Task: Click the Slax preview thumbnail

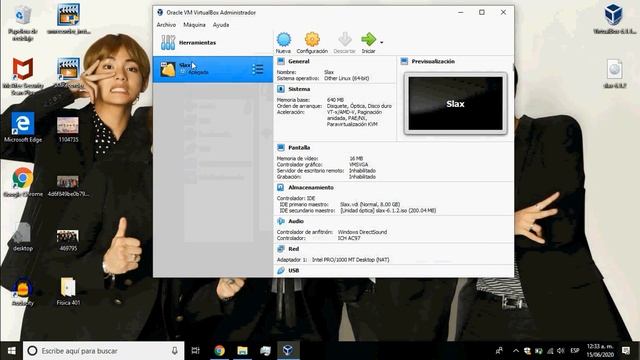Action: pyautogui.click(x=456, y=104)
